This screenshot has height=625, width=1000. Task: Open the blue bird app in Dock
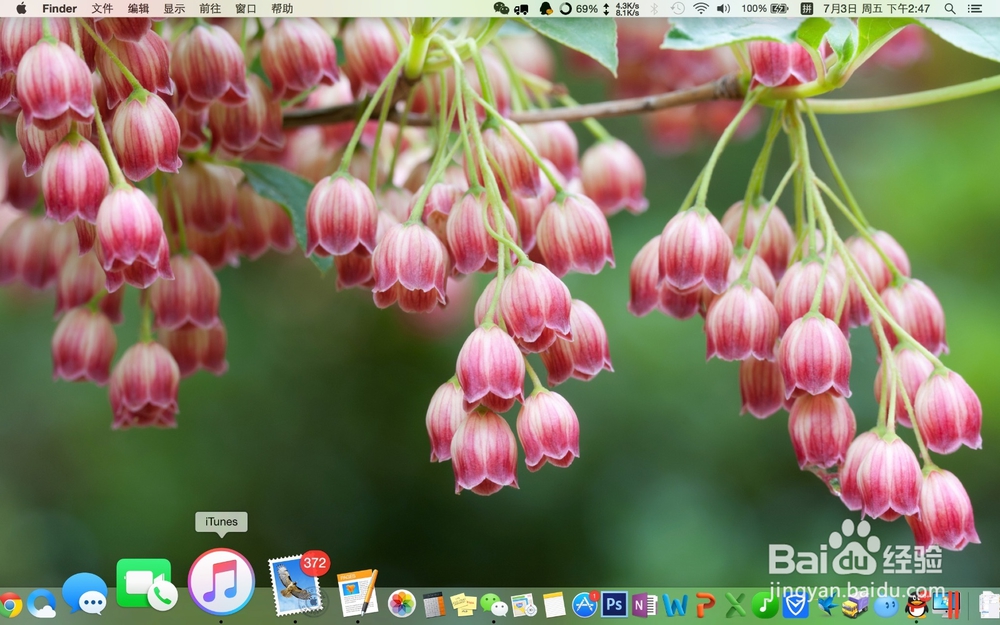(x=827, y=605)
